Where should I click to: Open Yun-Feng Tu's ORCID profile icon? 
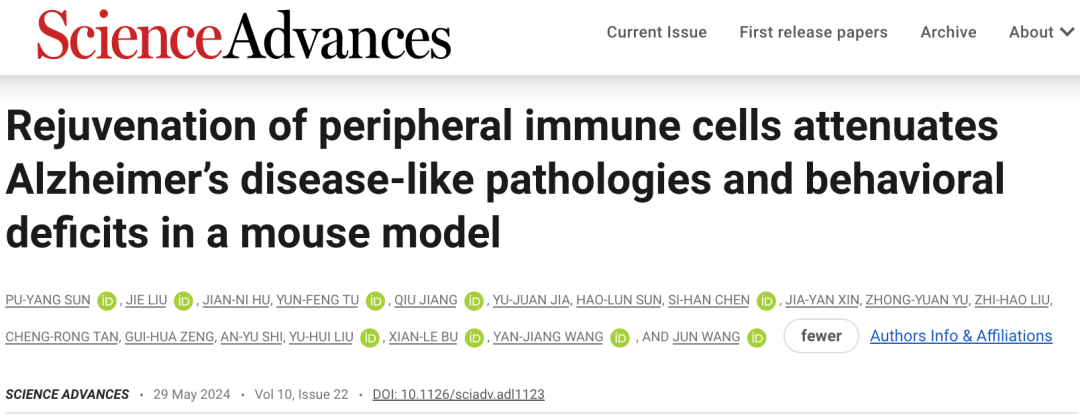click(x=375, y=300)
